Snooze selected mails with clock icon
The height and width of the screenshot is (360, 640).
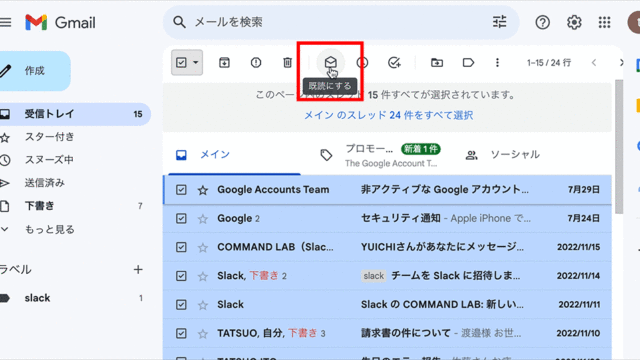[362, 62]
